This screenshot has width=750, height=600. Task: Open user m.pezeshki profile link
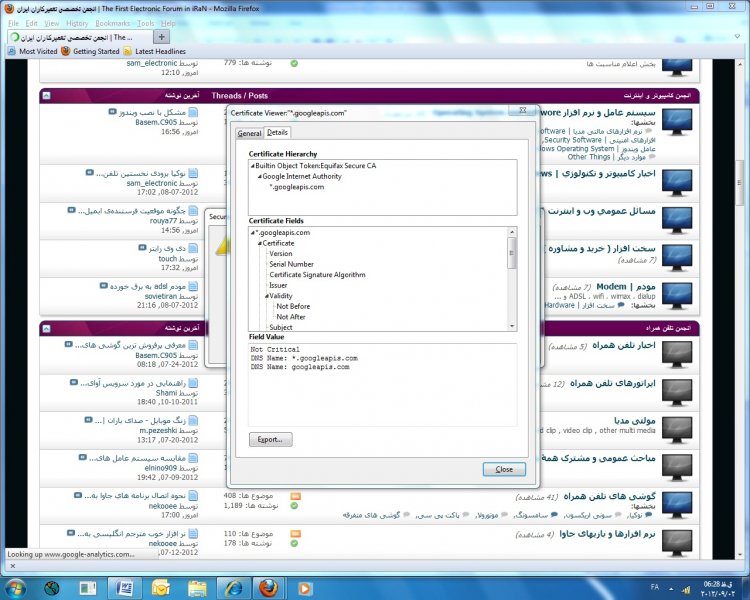point(158,431)
